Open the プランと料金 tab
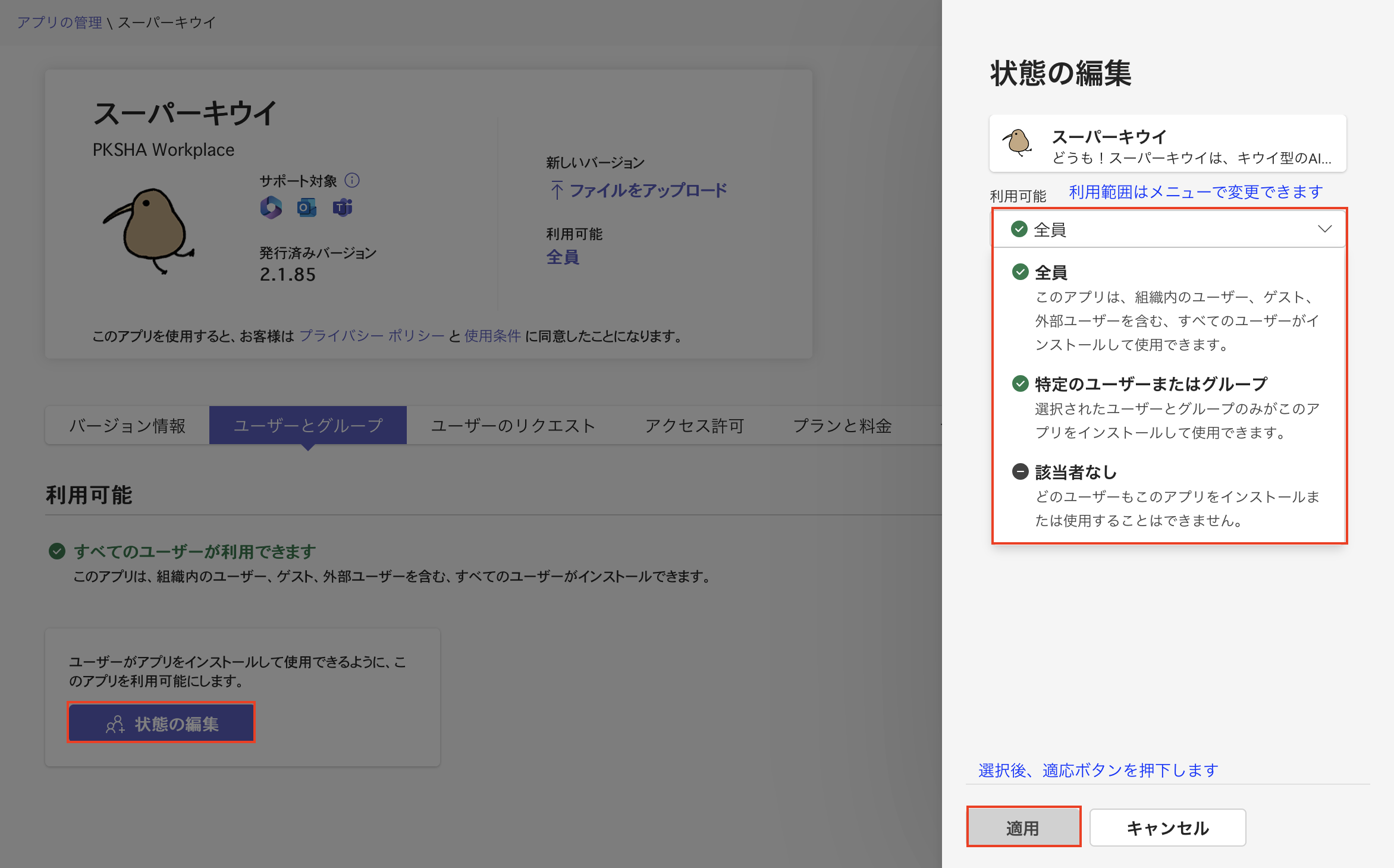 [842, 426]
